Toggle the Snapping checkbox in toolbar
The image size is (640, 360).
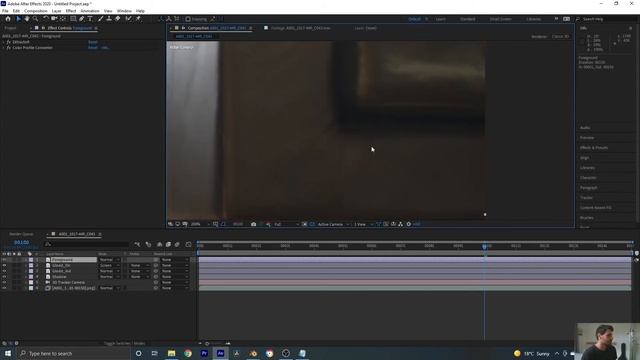pos(188,19)
